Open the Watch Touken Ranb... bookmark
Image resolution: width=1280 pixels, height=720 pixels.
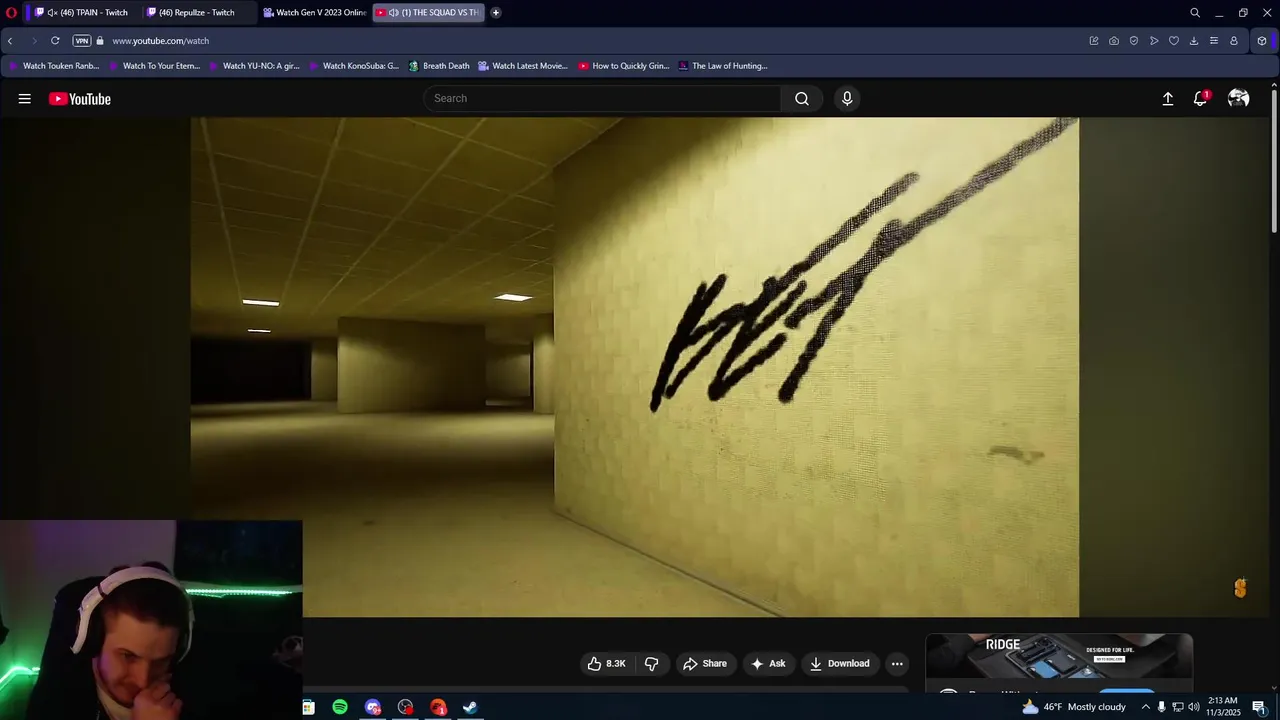coord(54,66)
